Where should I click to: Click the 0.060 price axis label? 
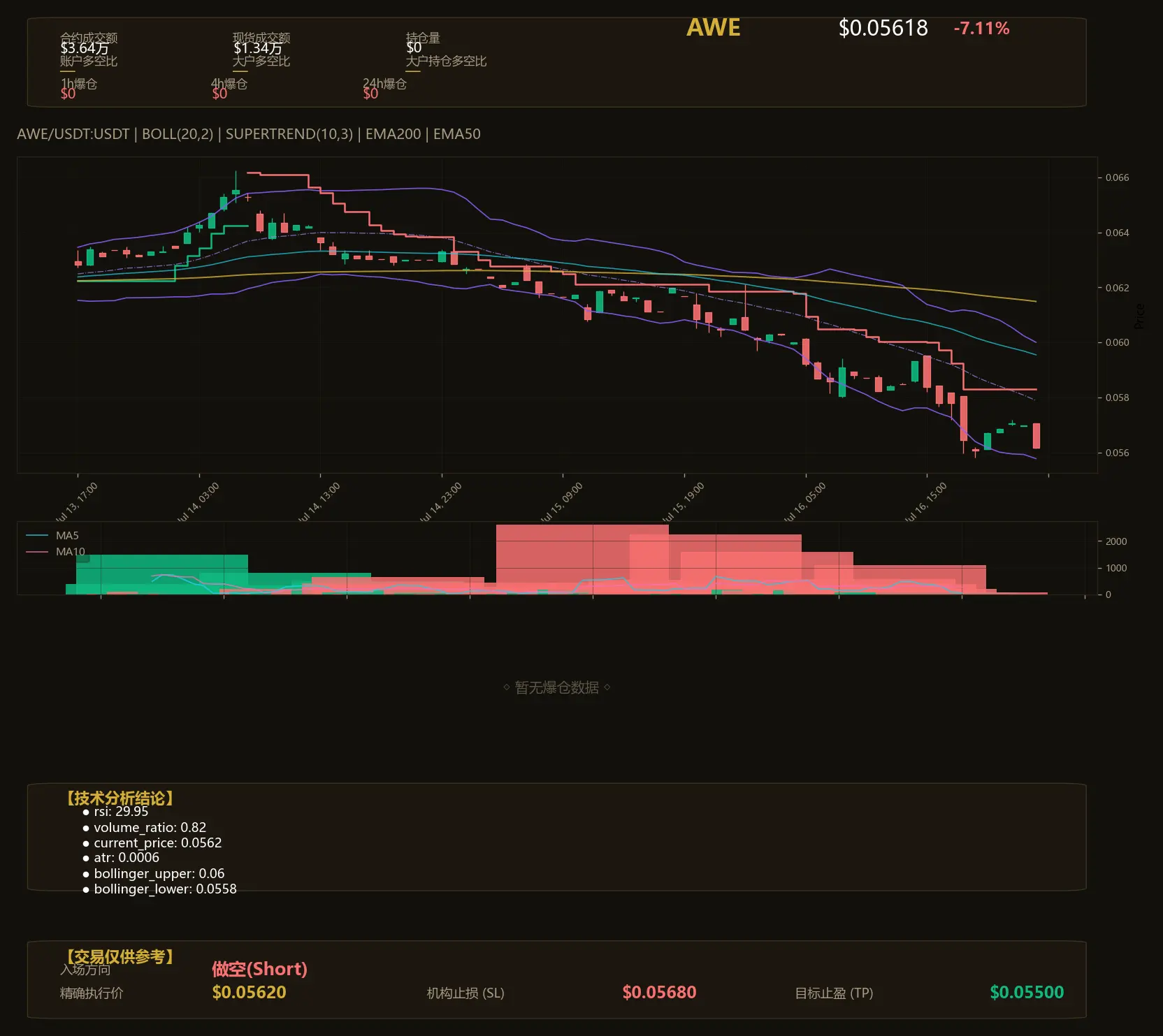1117,342
